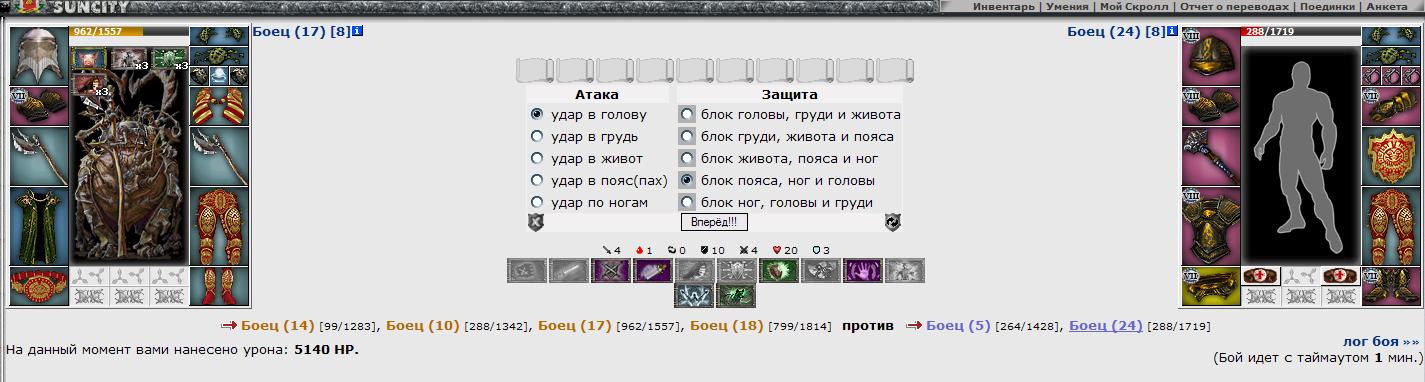Choose defense 'блок груди, живота и пояса'
The width and height of the screenshot is (1425, 382).
687,137
